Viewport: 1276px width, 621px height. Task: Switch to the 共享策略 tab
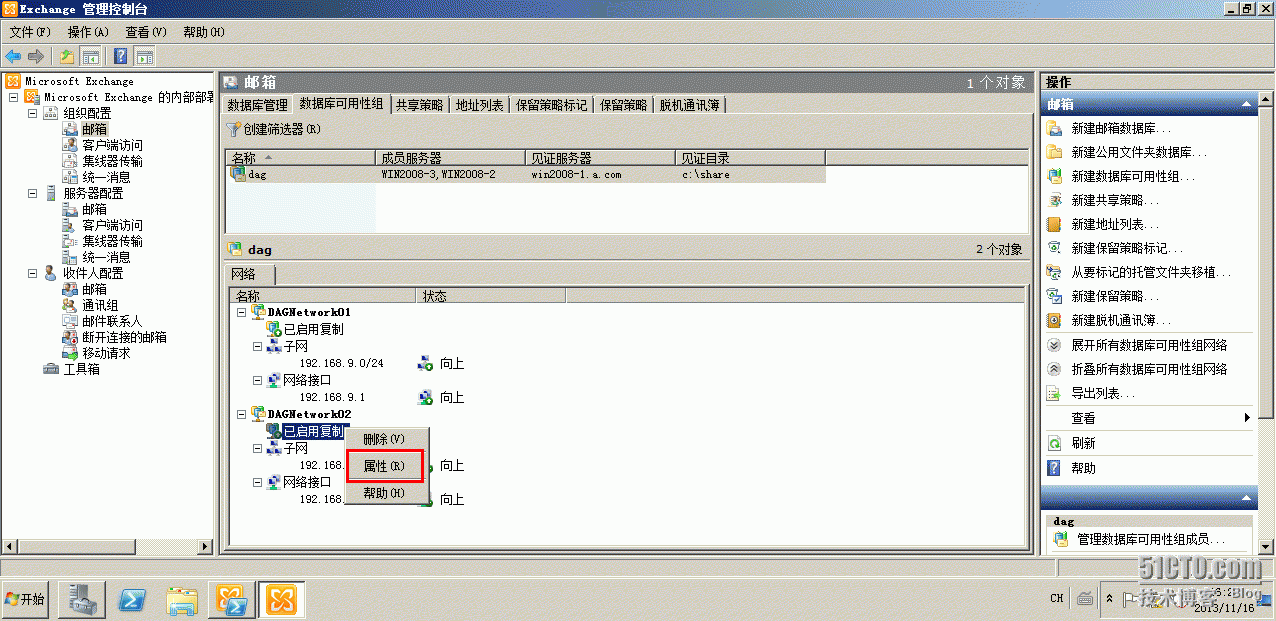click(419, 105)
